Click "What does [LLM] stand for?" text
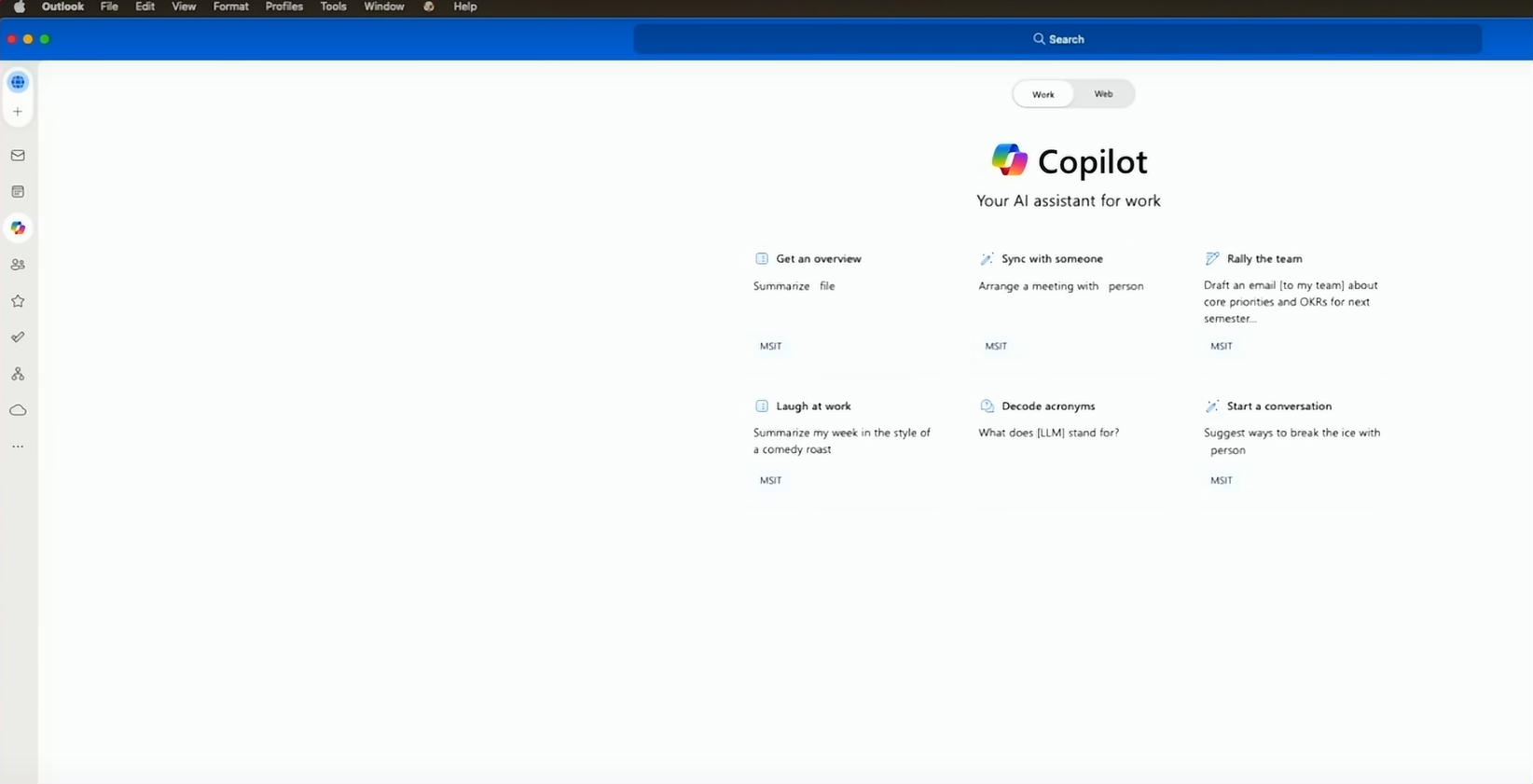 [1049, 433]
